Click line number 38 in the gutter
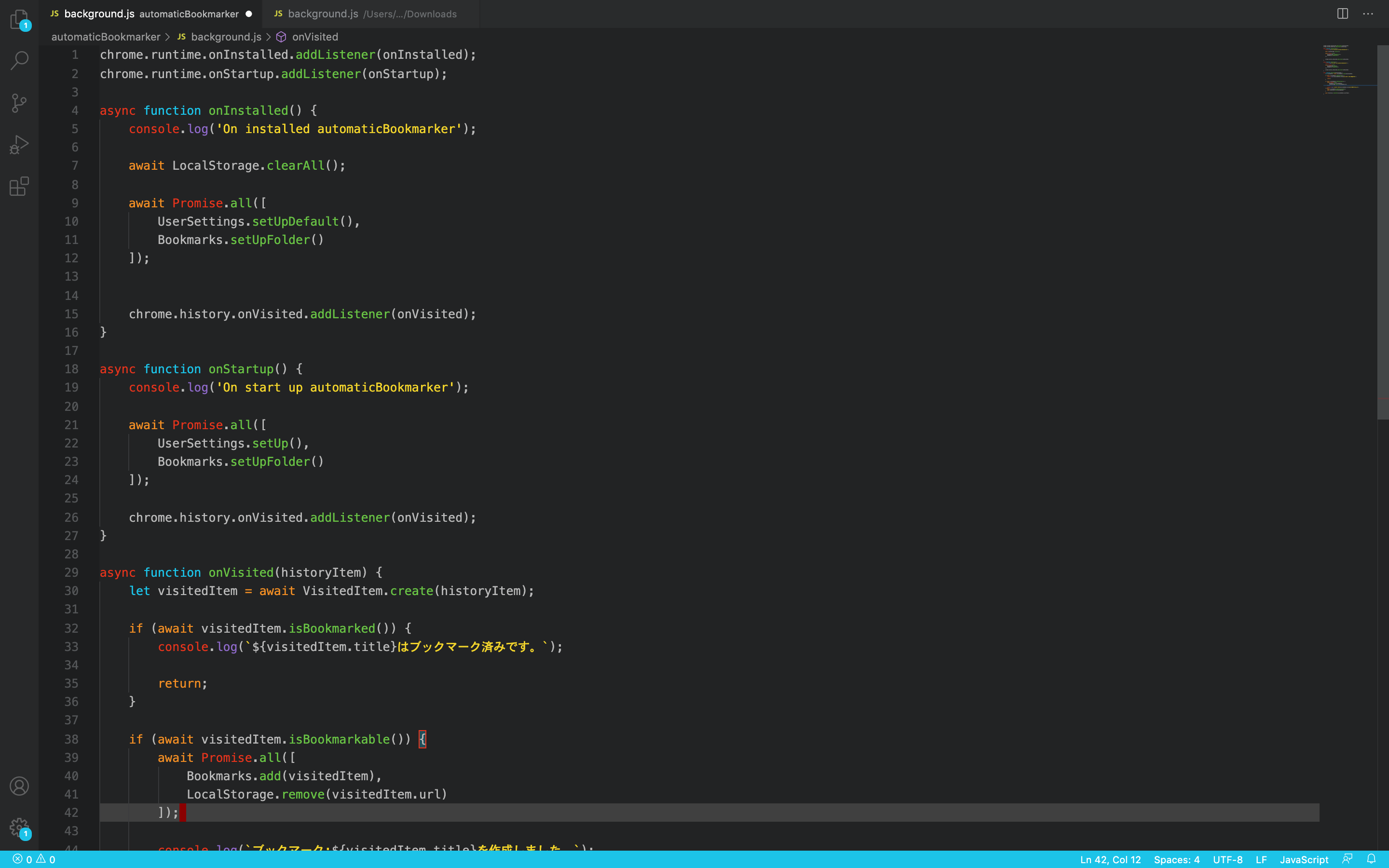Viewport: 1389px width, 868px height. (x=71, y=739)
